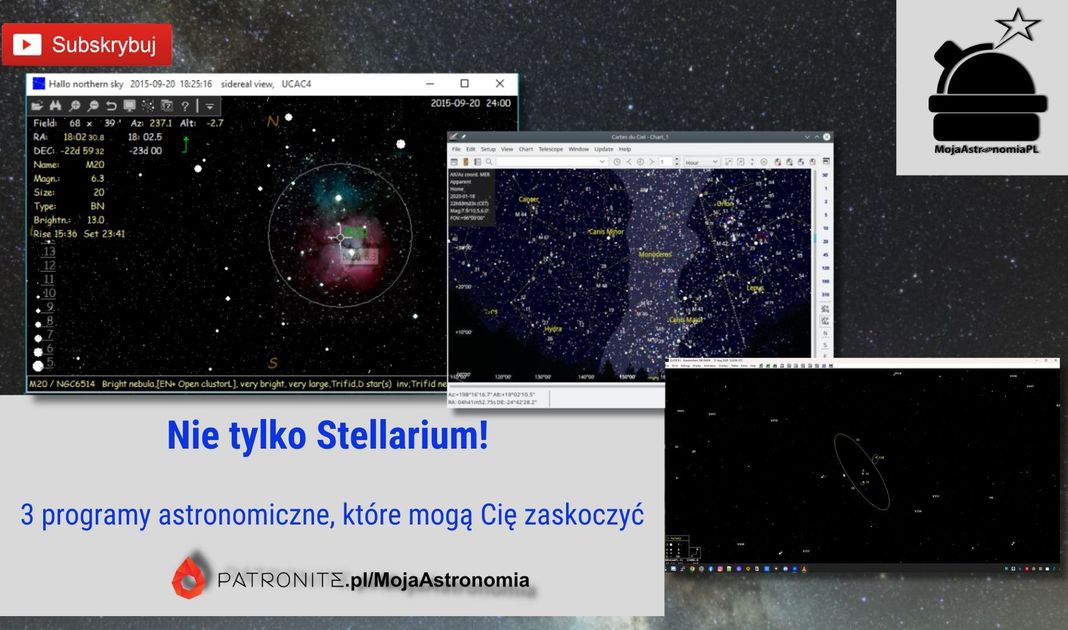This screenshot has width=1068, height=630.
Task: Click the time step value field showing 1
Action: pos(665,162)
